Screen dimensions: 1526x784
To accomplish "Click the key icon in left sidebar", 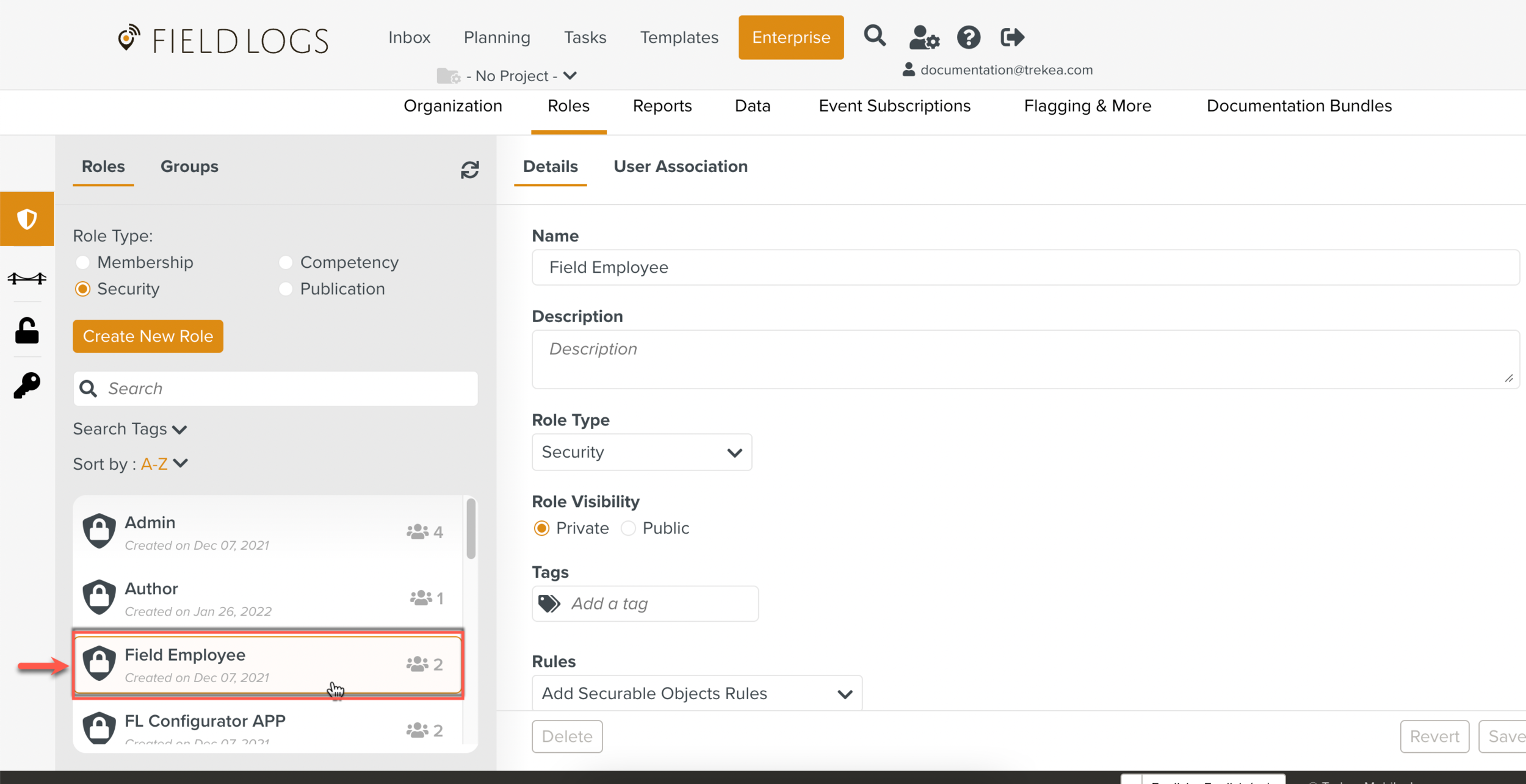I will click(x=27, y=386).
